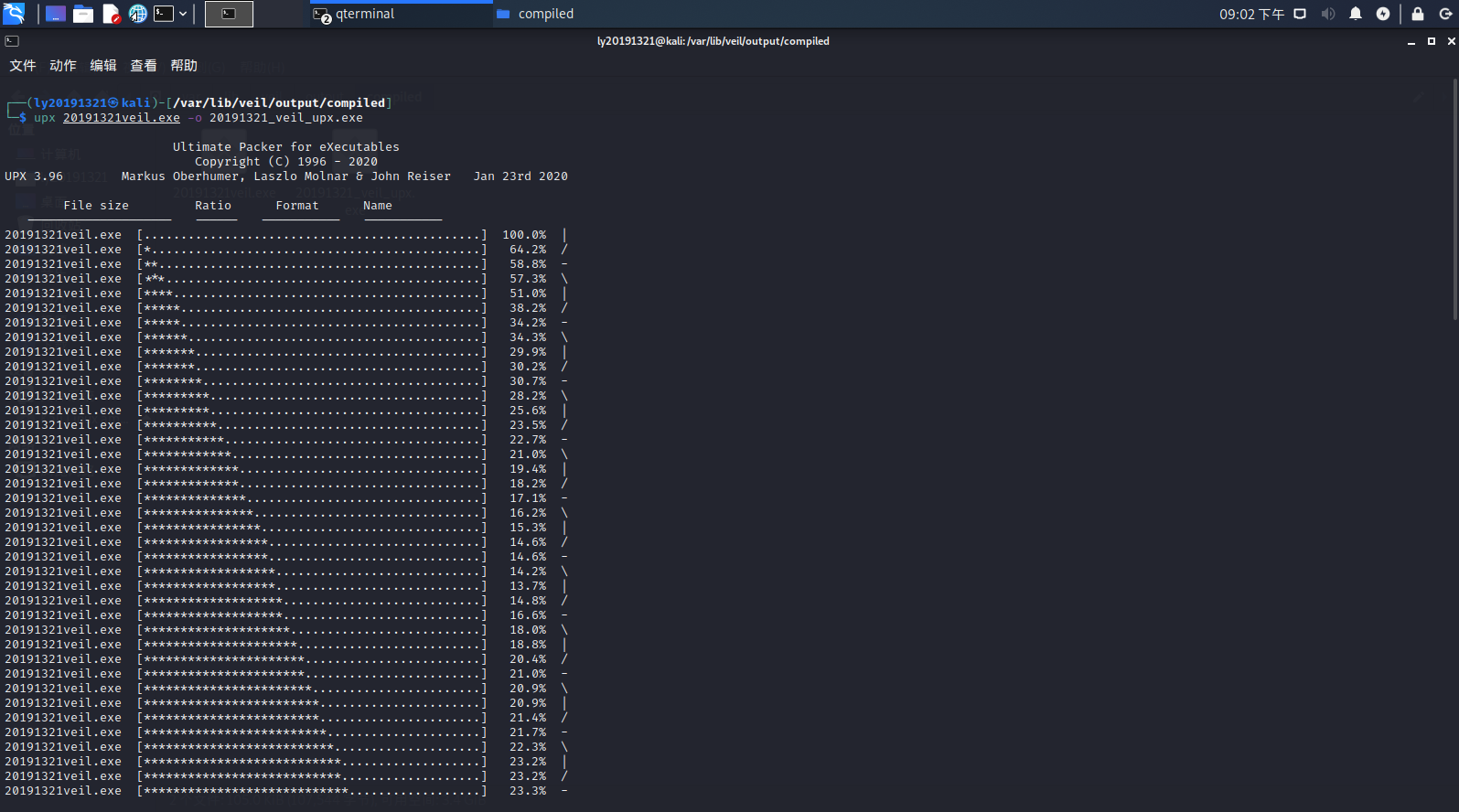The image size is (1459, 812).
Task: Click the terminal vertical scrollbar handle
Action: pyautogui.click(x=1455, y=201)
